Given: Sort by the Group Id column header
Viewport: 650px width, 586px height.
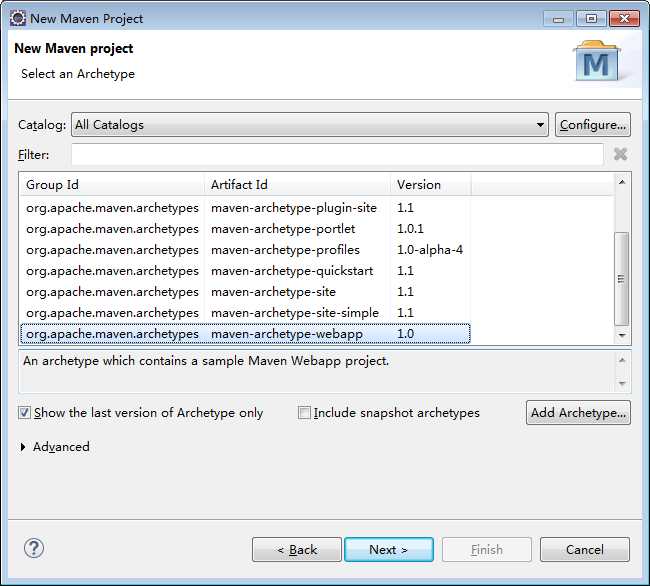Looking at the screenshot, I should pos(112,184).
